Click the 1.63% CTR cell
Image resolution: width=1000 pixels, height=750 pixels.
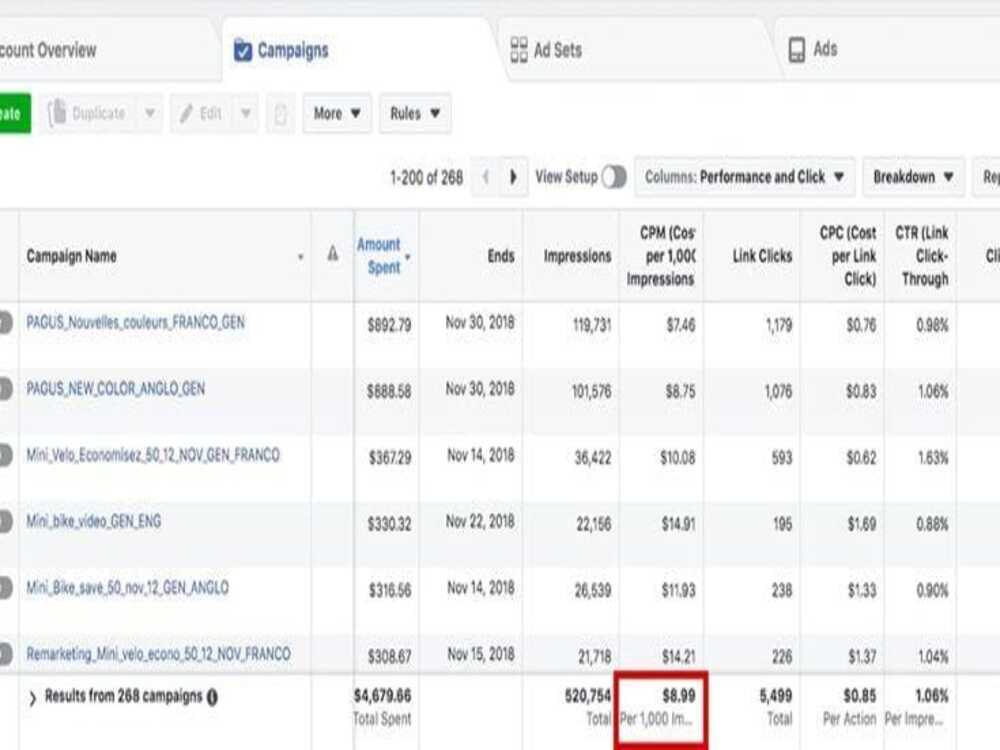tap(932, 459)
